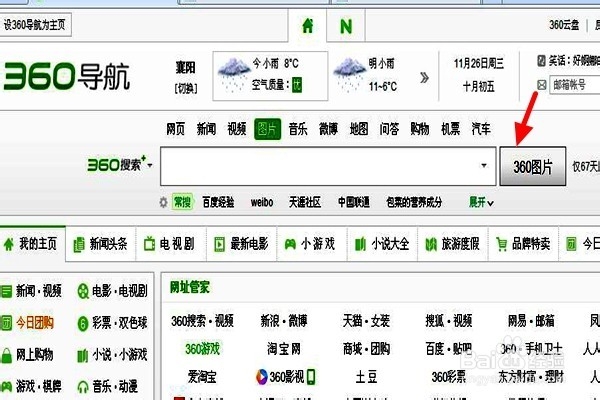Select the 图片 search tab
Image resolution: width=600 pixels, height=400 pixels.
(267, 129)
